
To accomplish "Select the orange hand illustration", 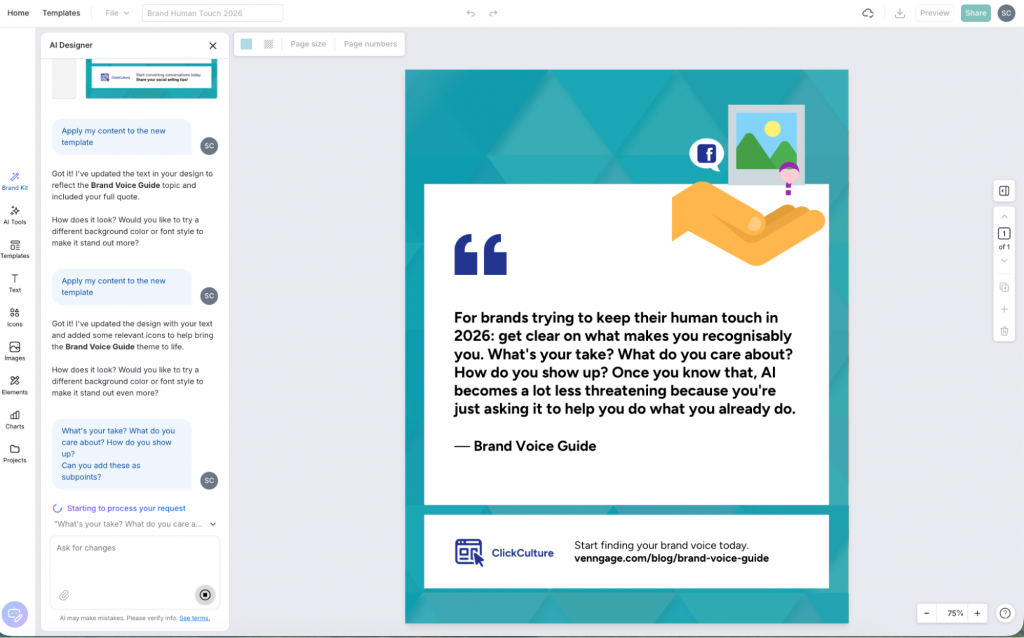I will click(748, 223).
